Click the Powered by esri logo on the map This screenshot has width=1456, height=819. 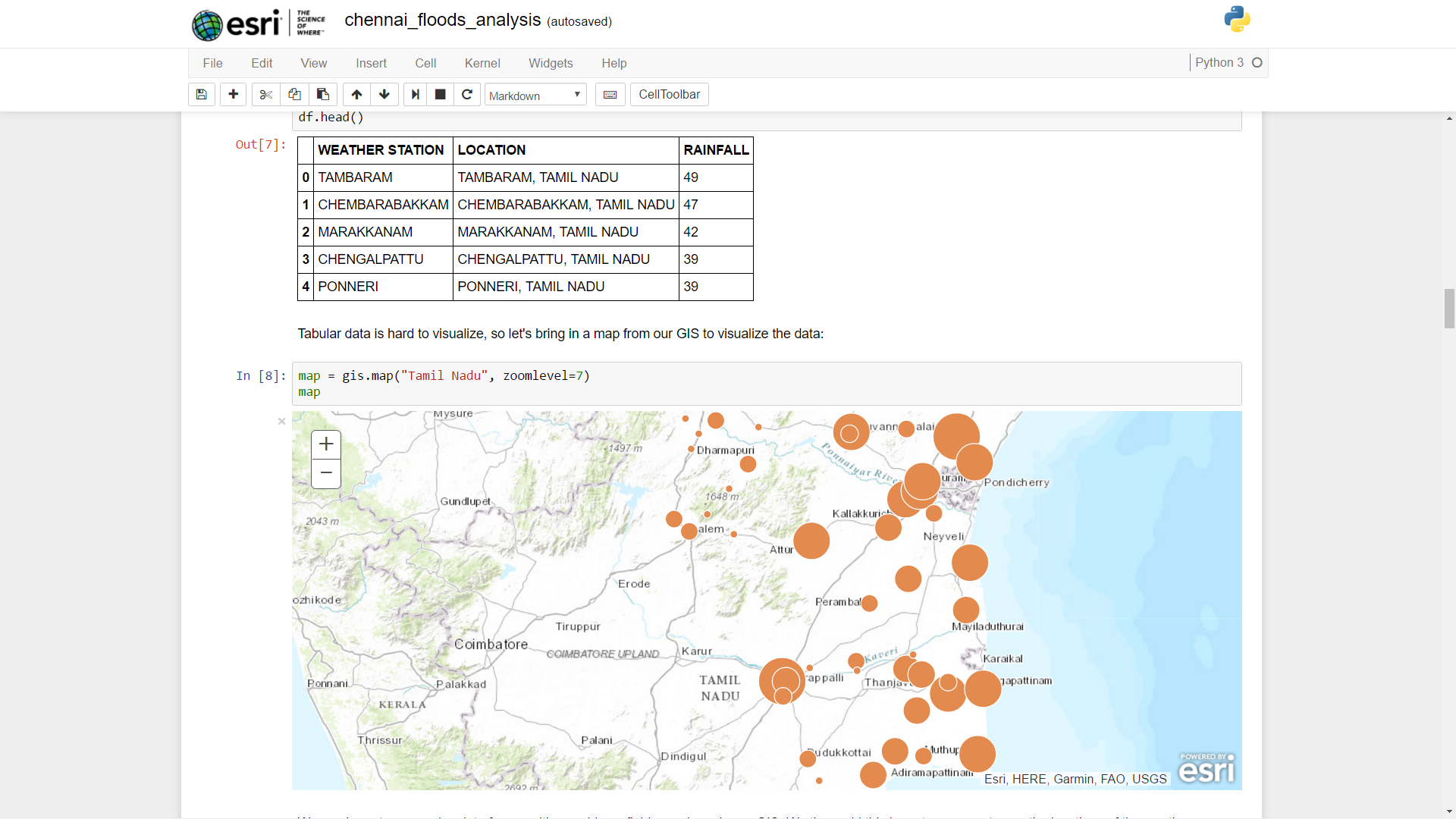tap(1207, 767)
